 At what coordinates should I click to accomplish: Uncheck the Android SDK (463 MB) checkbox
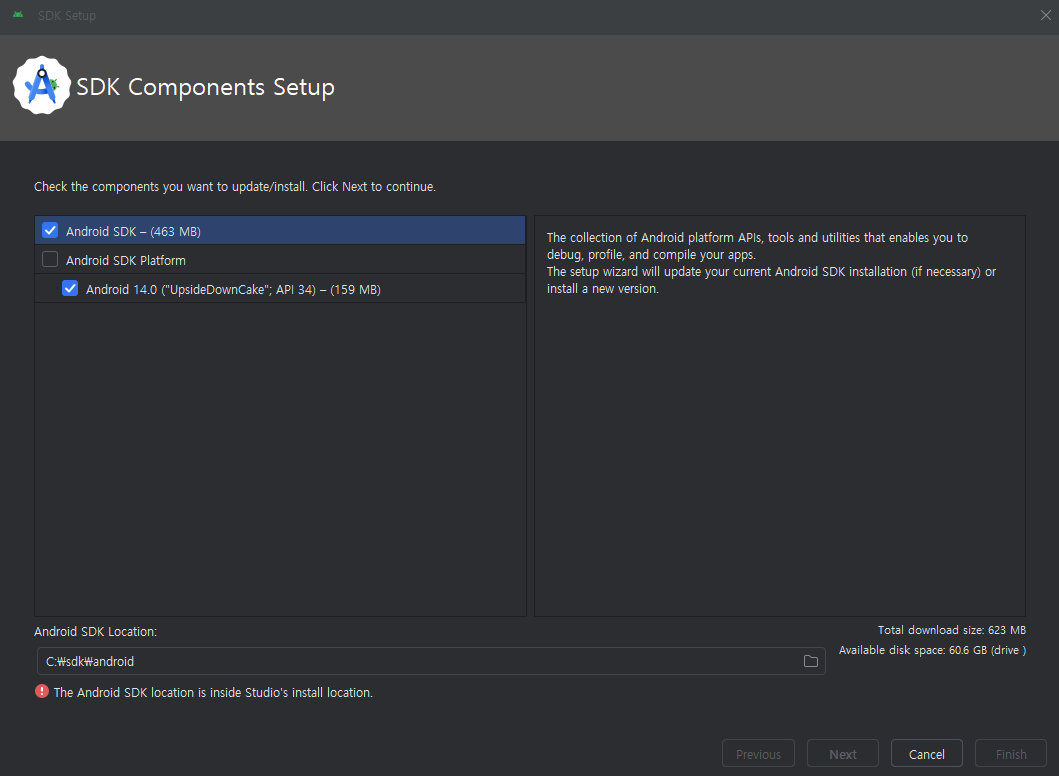pyautogui.click(x=50, y=230)
